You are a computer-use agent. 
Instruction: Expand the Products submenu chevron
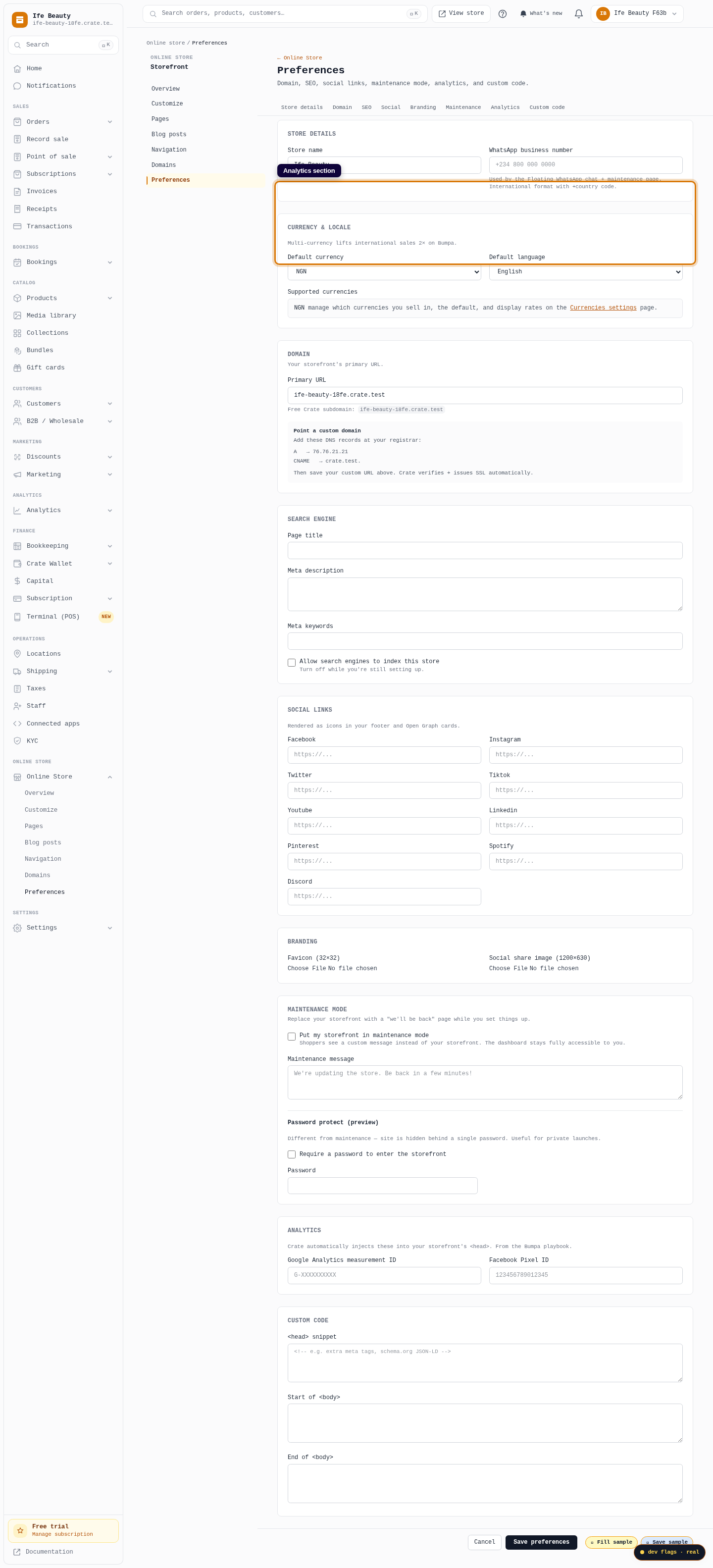(110, 298)
